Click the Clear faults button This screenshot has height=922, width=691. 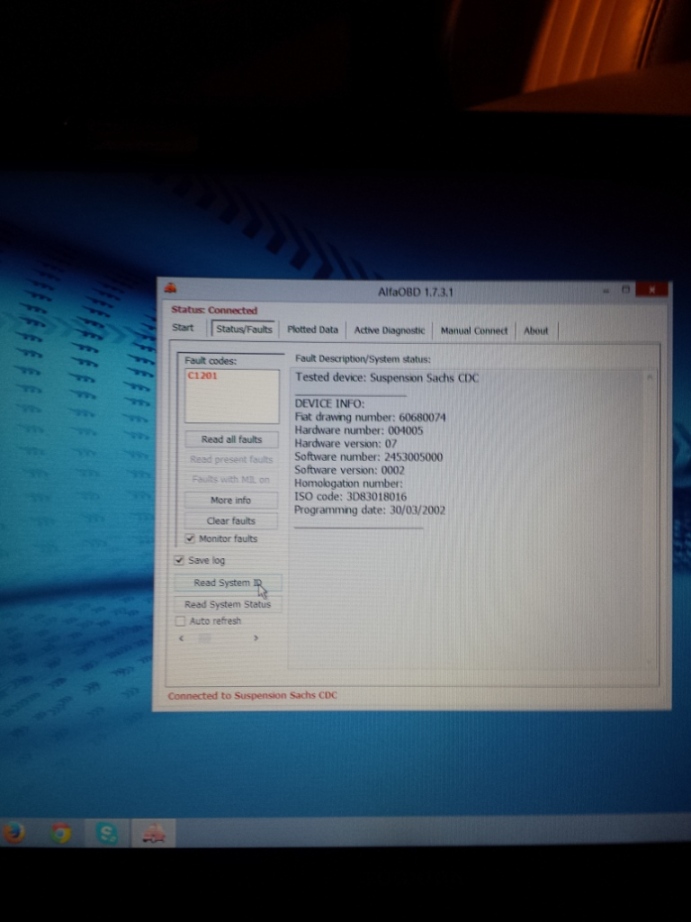[231, 521]
